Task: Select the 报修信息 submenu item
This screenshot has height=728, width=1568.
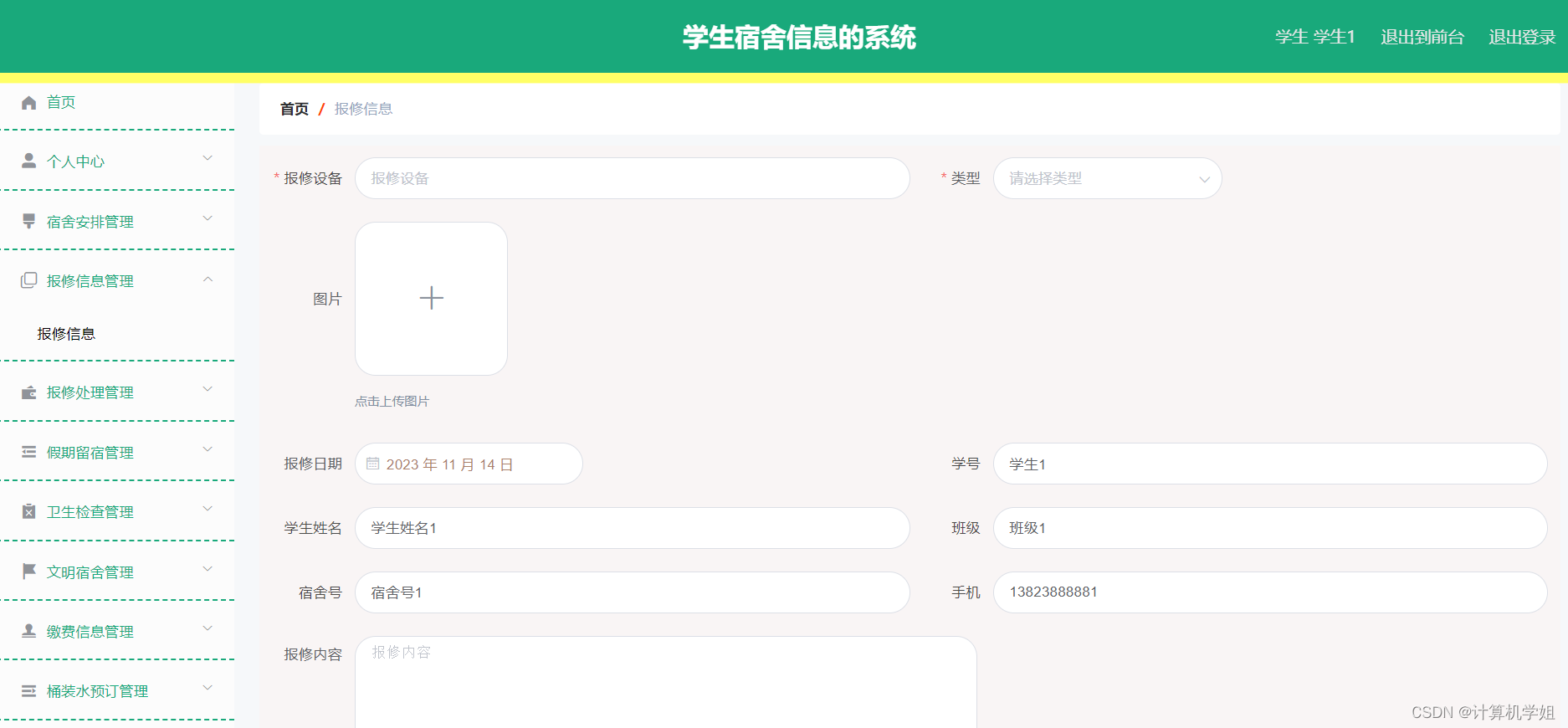Action: [66, 334]
